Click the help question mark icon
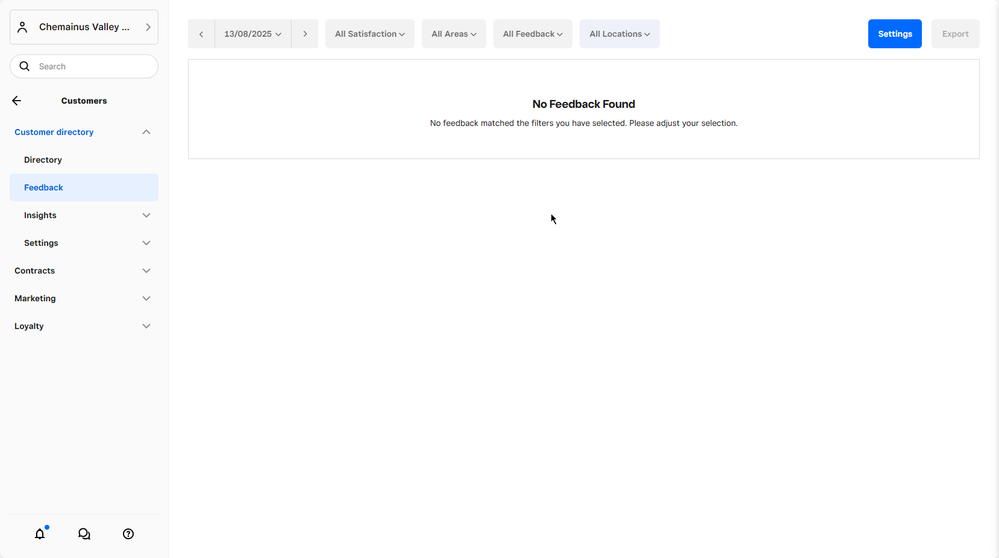Screen dimensions: 999x558 tap(128, 534)
